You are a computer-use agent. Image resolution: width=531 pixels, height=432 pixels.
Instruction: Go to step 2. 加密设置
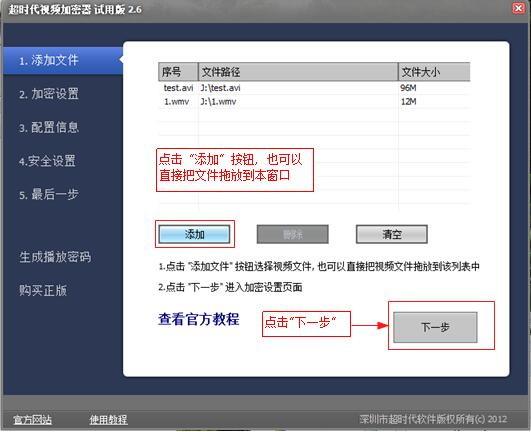point(49,94)
